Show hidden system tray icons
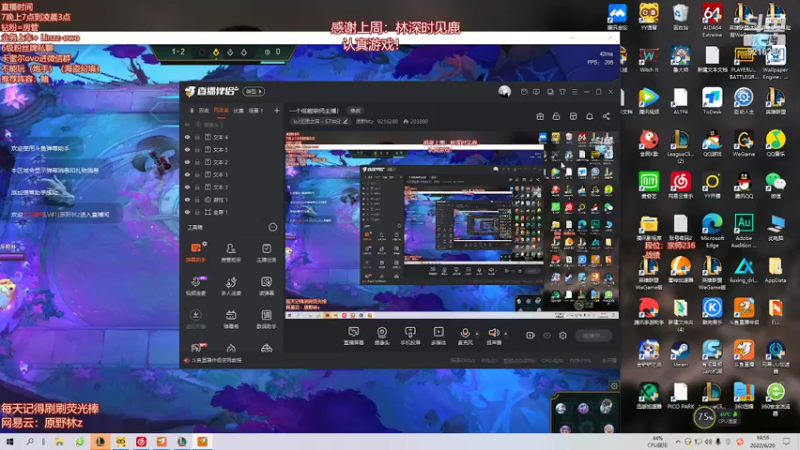800x450 pixels. tap(678, 442)
